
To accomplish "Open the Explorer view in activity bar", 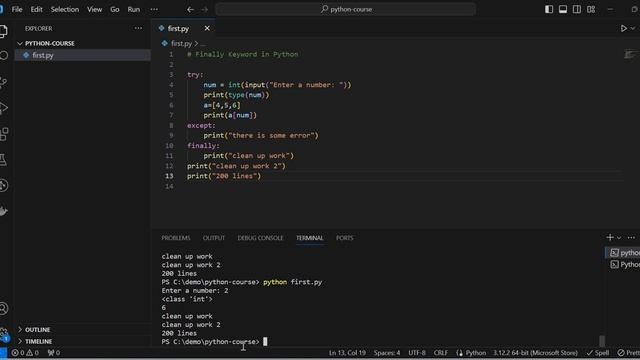I will tap(3, 31).
